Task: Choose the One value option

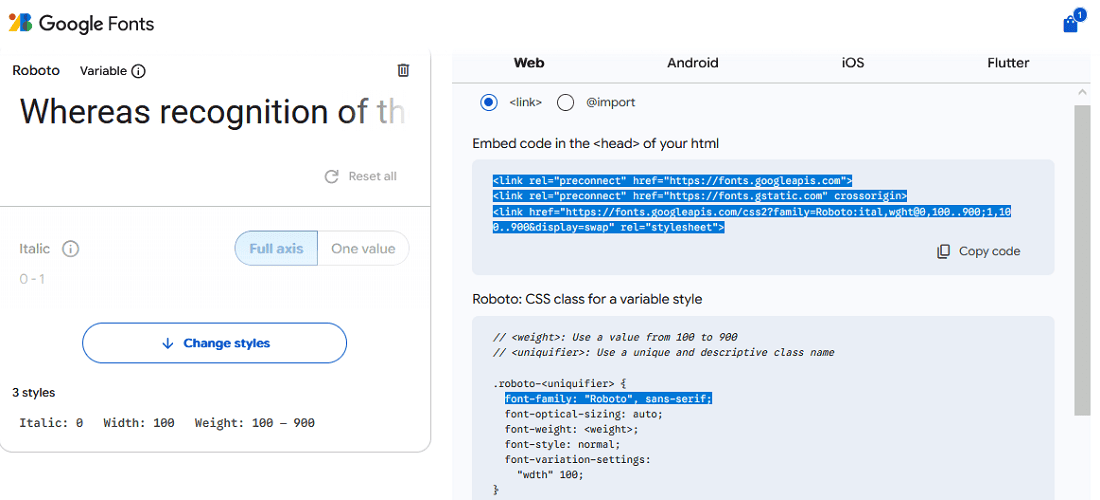Action: tap(363, 248)
